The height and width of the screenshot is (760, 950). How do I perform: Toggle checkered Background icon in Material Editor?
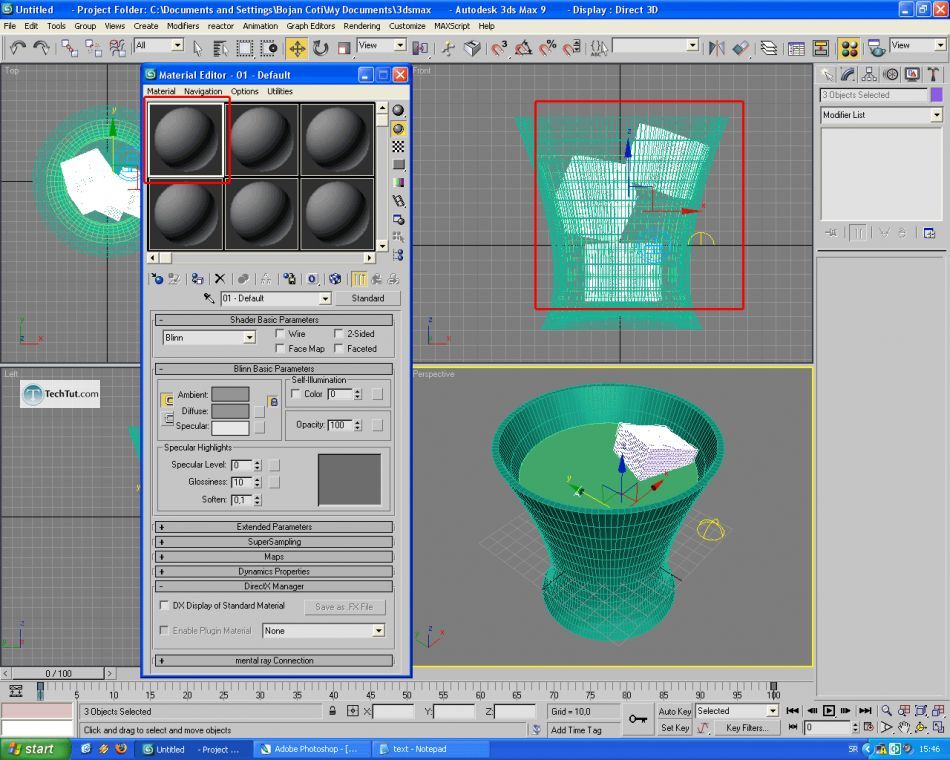click(398, 147)
